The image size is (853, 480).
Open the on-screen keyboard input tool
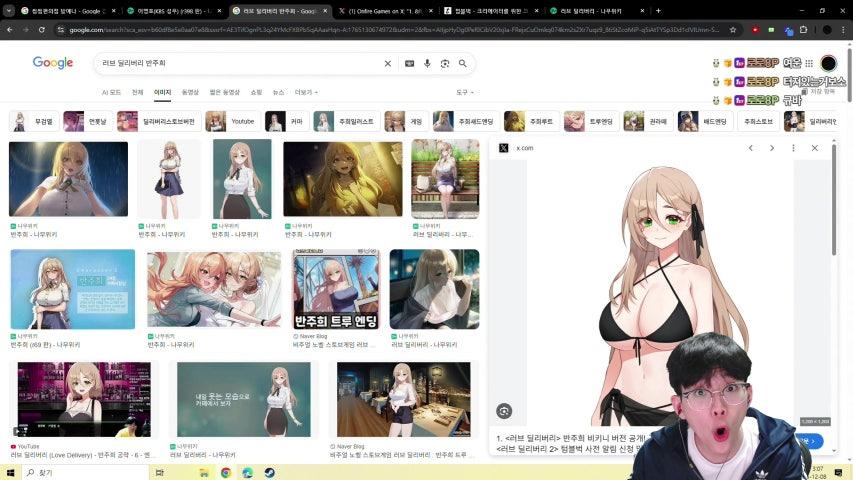[410, 64]
